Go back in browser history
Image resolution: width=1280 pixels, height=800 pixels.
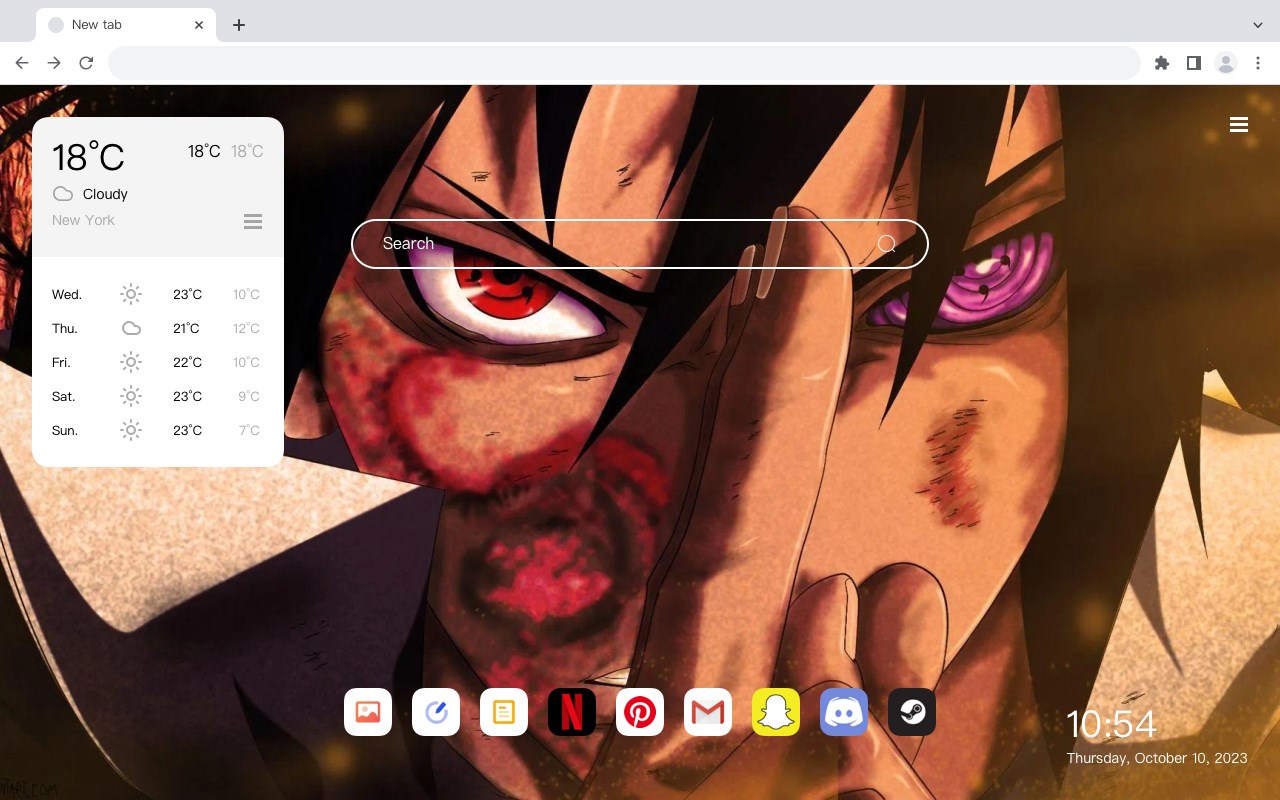point(22,63)
